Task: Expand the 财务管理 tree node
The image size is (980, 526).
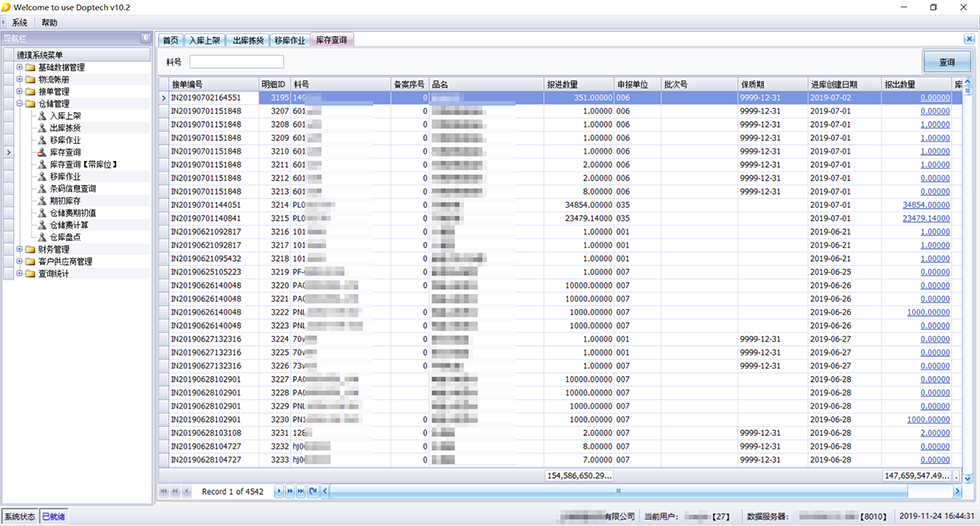Action: [19, 249]
